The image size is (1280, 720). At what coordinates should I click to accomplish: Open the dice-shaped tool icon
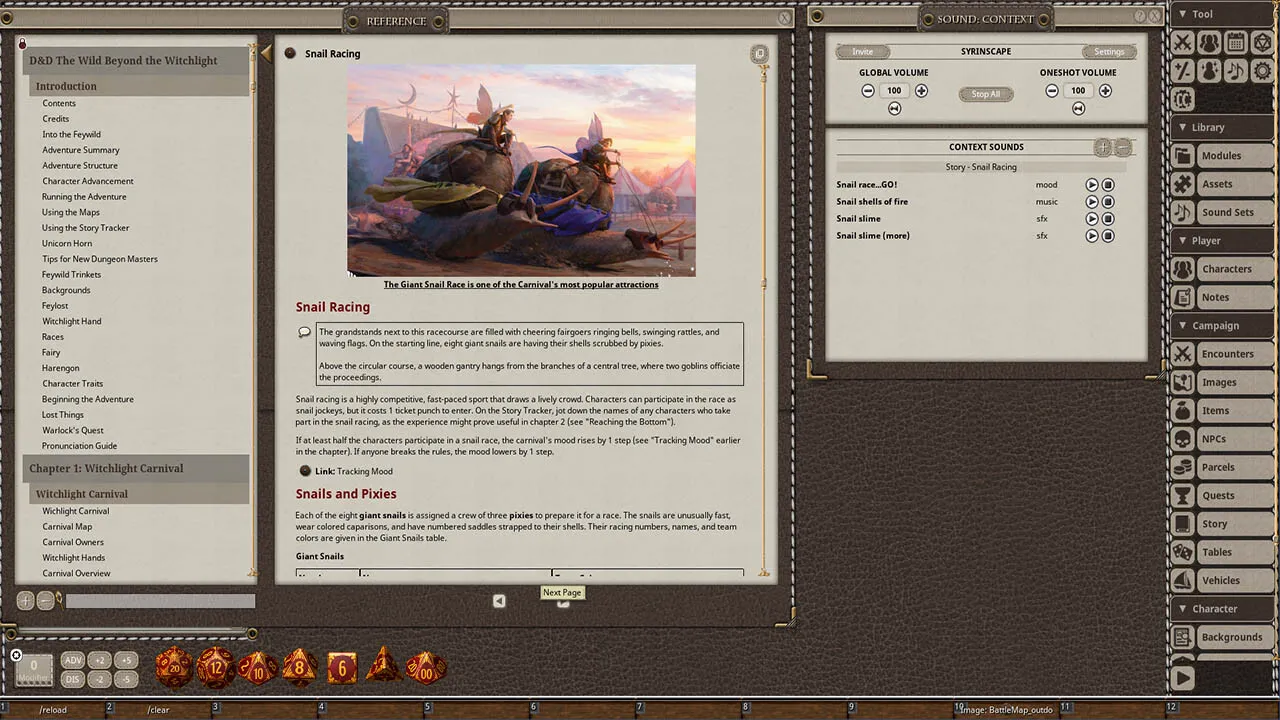(x=1261, y=42)
